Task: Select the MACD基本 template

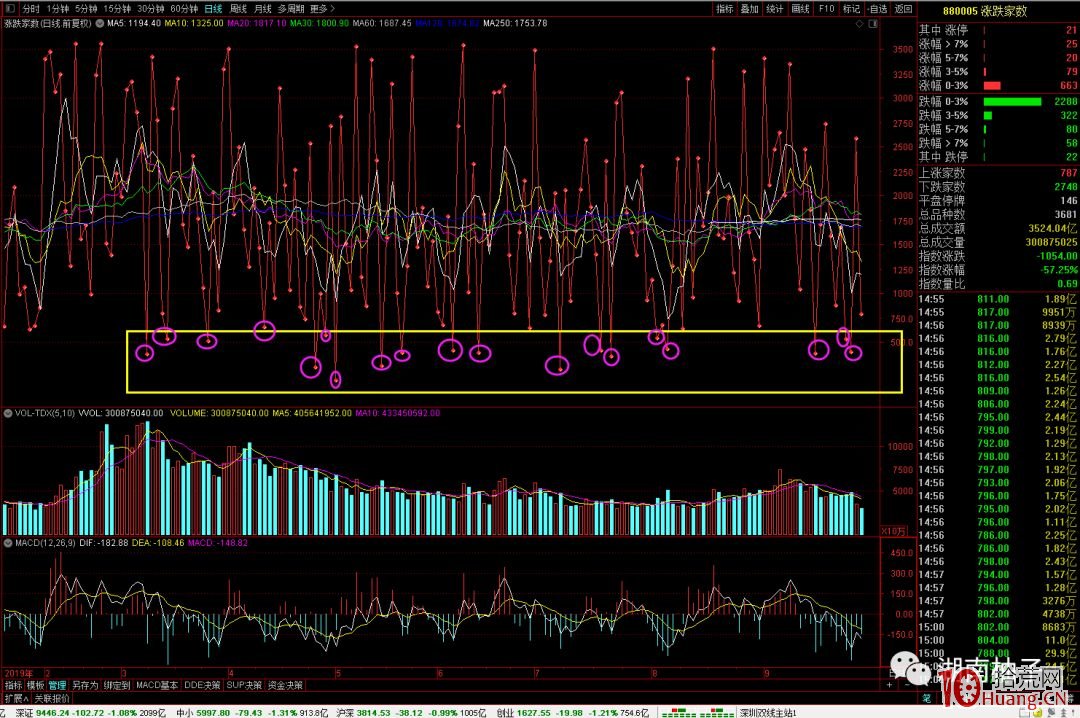Action: [x=157, y=685]
